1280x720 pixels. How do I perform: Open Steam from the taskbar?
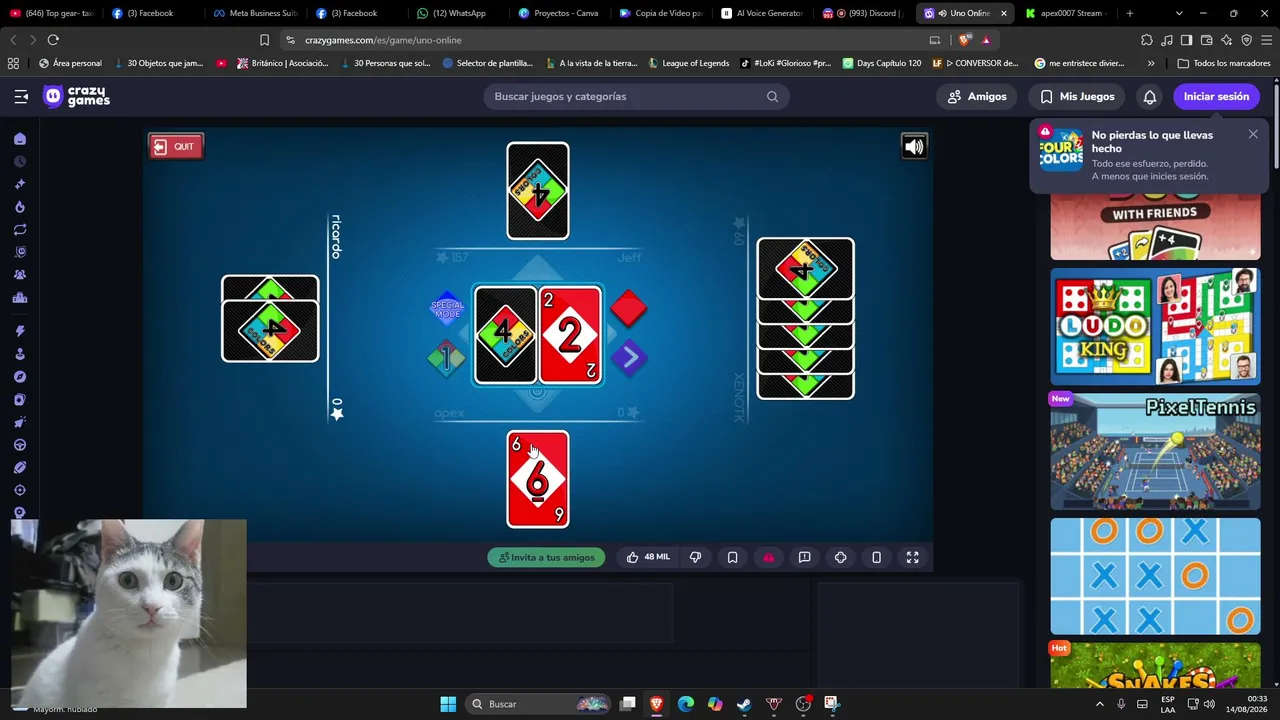click(x=744, y=704)
